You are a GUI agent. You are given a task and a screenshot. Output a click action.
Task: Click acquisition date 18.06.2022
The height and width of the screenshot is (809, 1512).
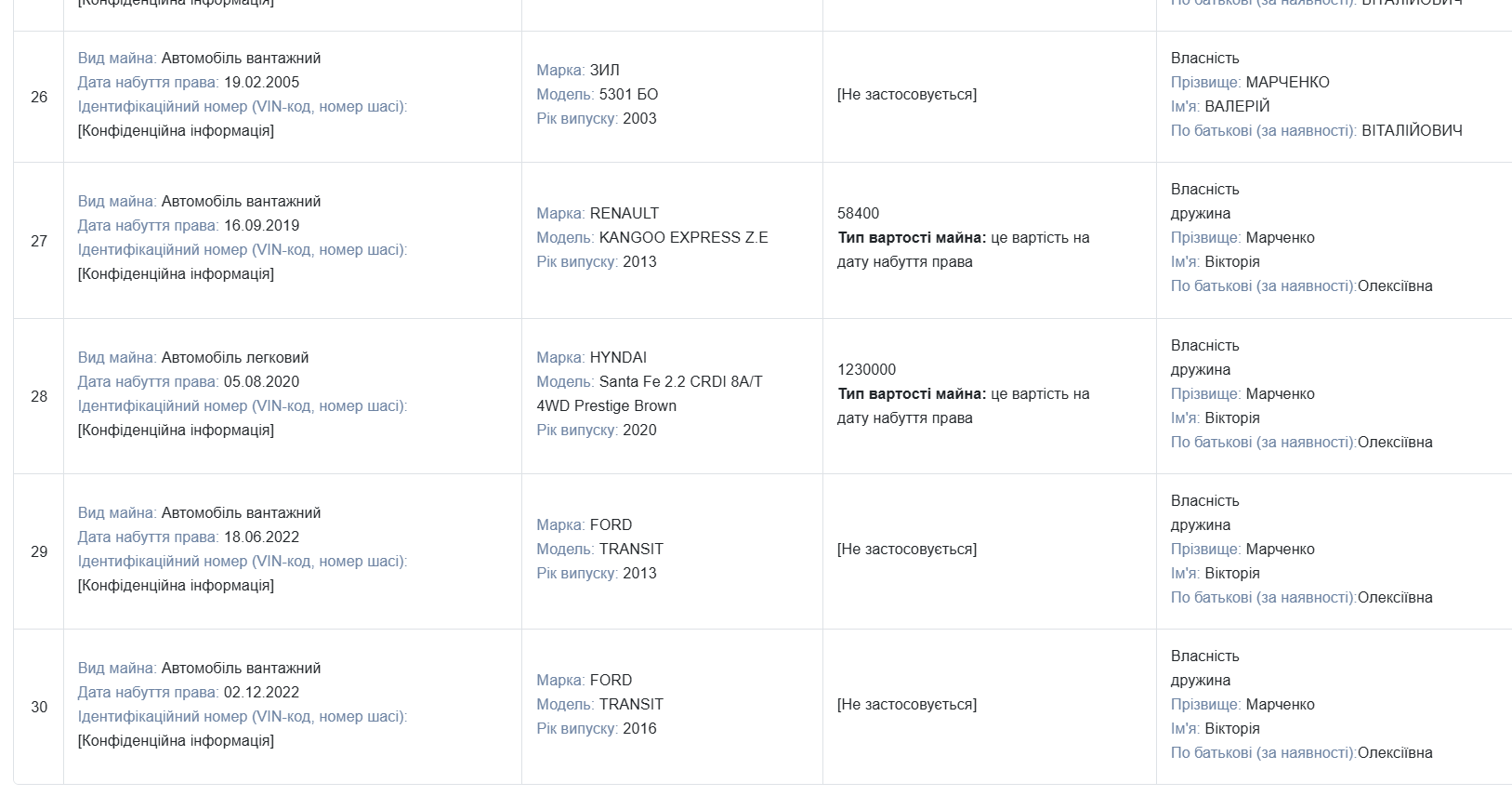pyautogui.click(x=261, y=537)
